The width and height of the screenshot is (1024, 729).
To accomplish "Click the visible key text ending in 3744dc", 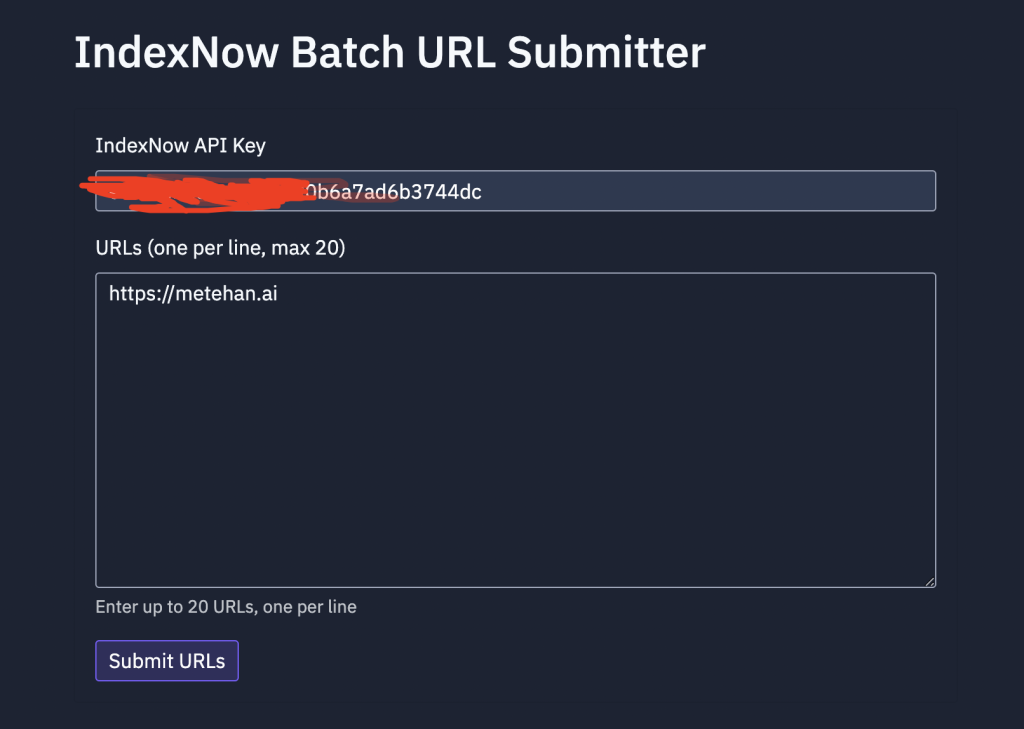I will (394, 192).
